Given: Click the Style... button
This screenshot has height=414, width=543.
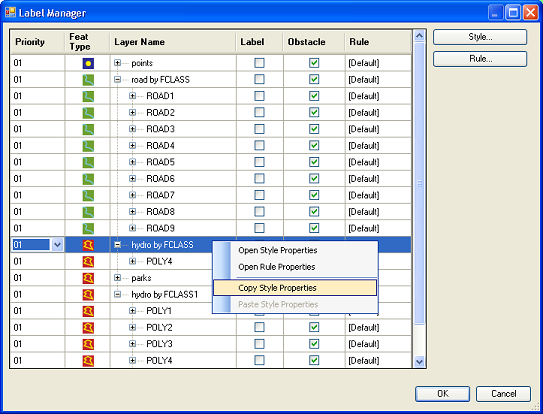Looking at the screenshot, I should pyautogui.click(x=480, y=37).
